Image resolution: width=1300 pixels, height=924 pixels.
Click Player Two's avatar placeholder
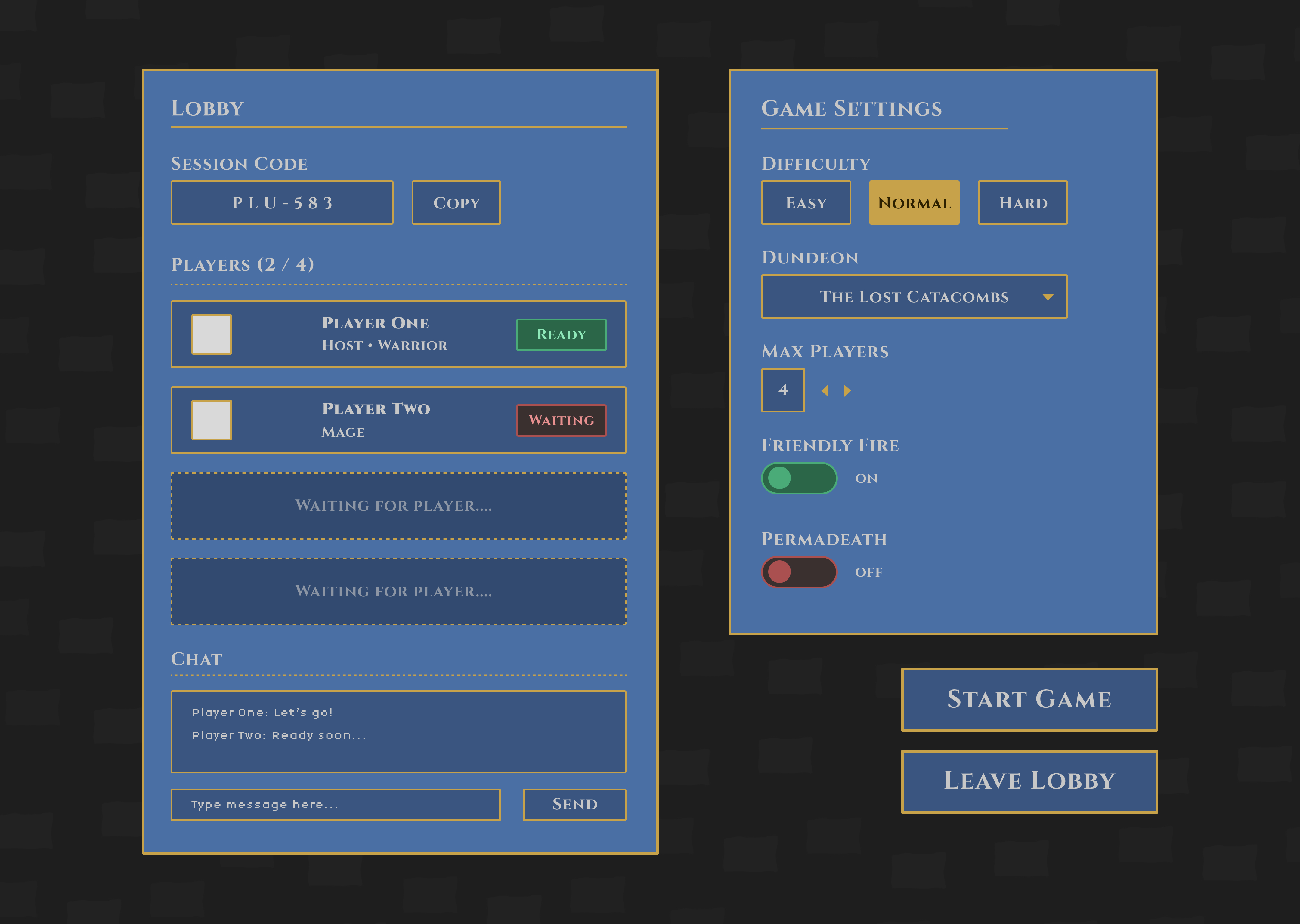pos(211,420)
